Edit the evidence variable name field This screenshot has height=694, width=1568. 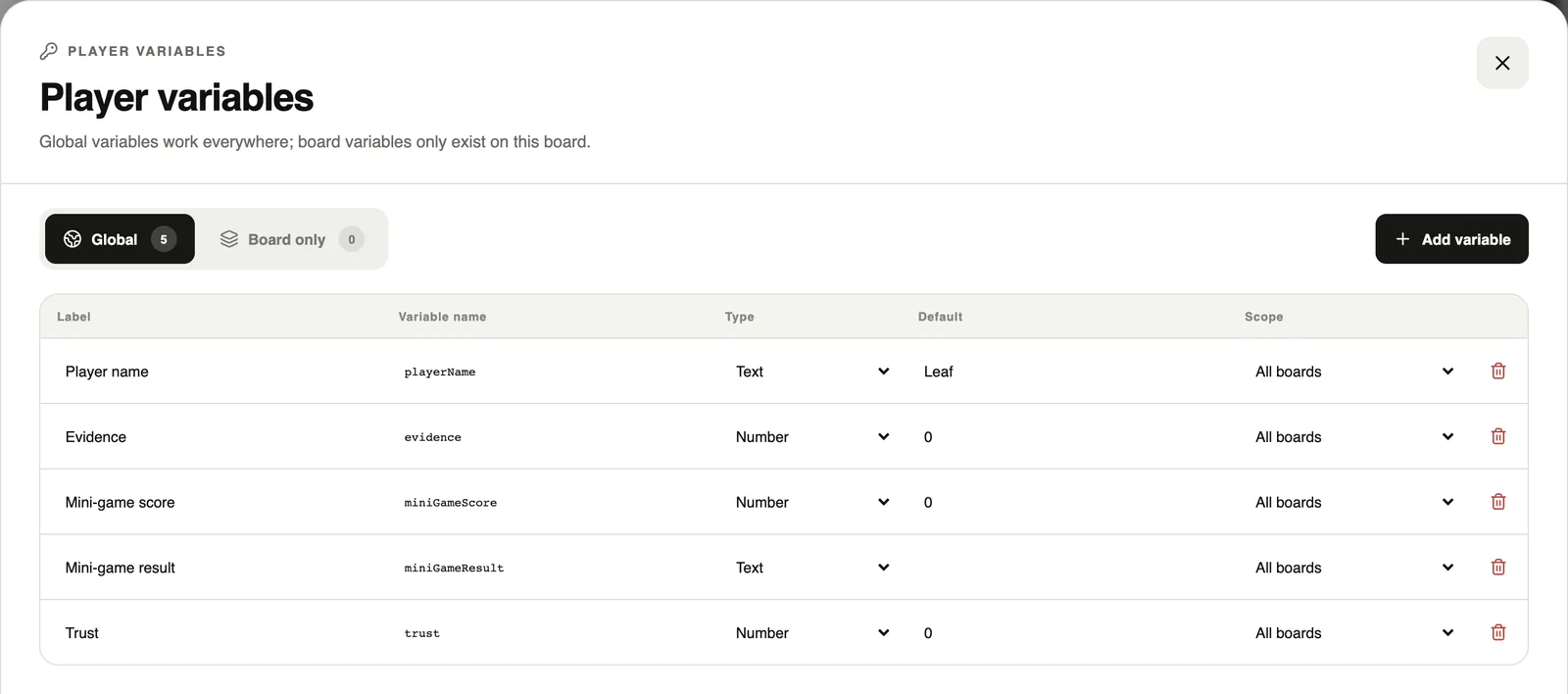[553, 437]
